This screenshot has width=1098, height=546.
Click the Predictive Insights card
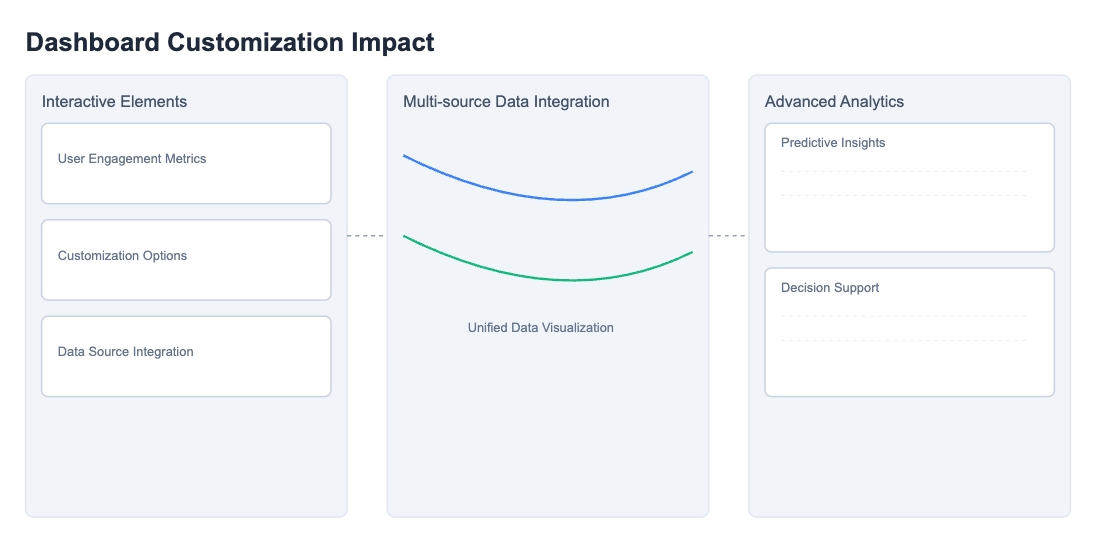click(x=910, y=188)
